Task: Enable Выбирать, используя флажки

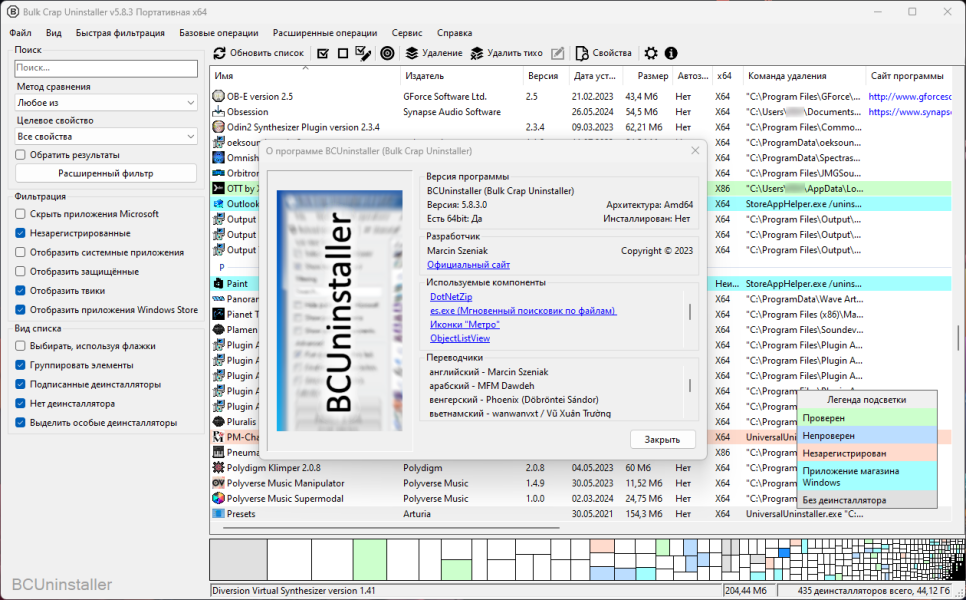Action: click(x=20, y=346)
